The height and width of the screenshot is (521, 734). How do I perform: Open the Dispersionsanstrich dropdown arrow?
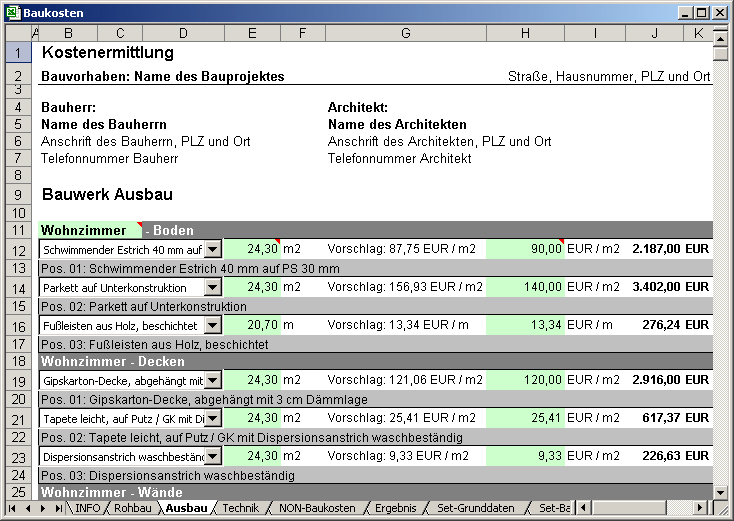click(213, 456)
